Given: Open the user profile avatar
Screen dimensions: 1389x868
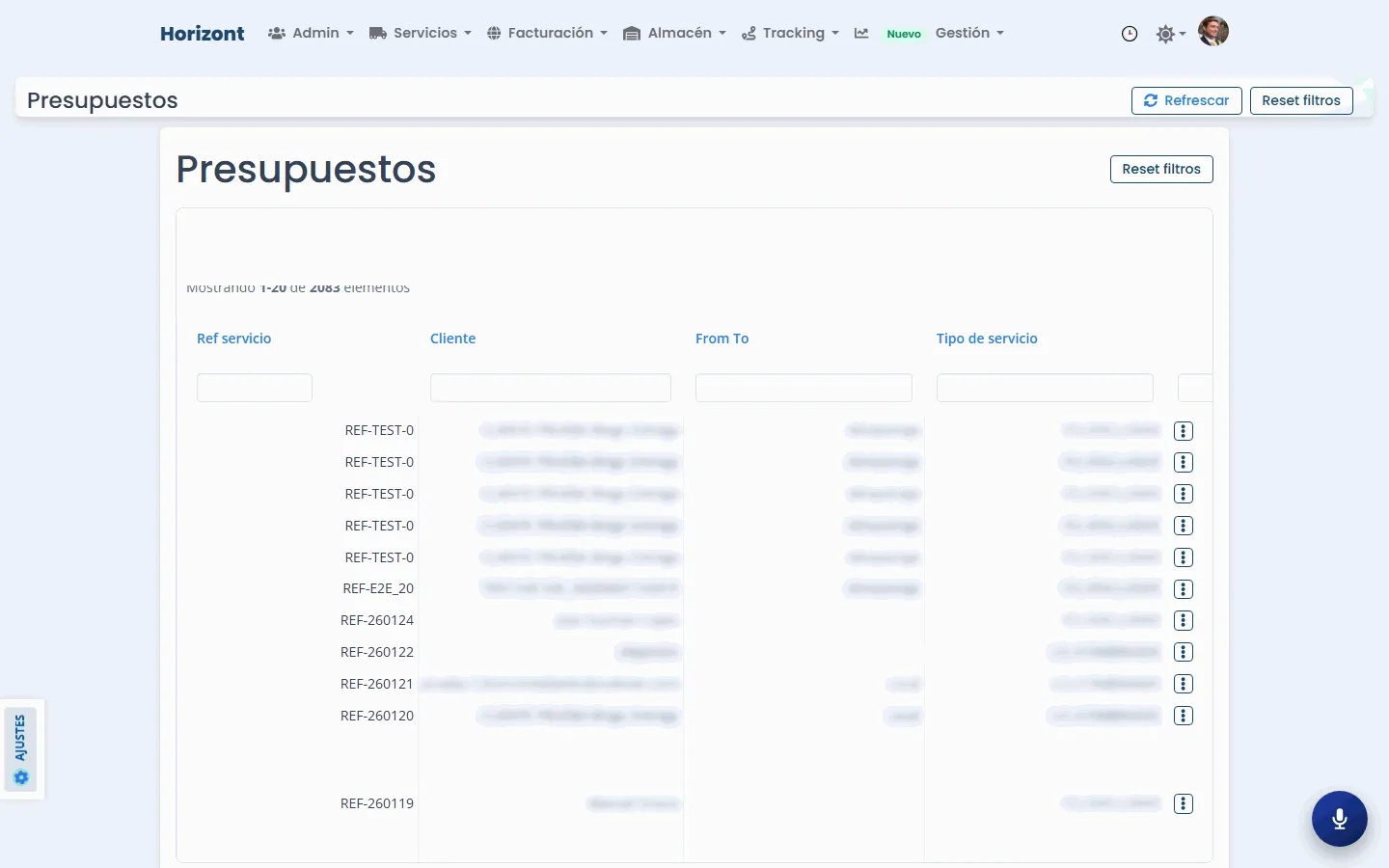Looking at the screenshot, I should 1213,32.
